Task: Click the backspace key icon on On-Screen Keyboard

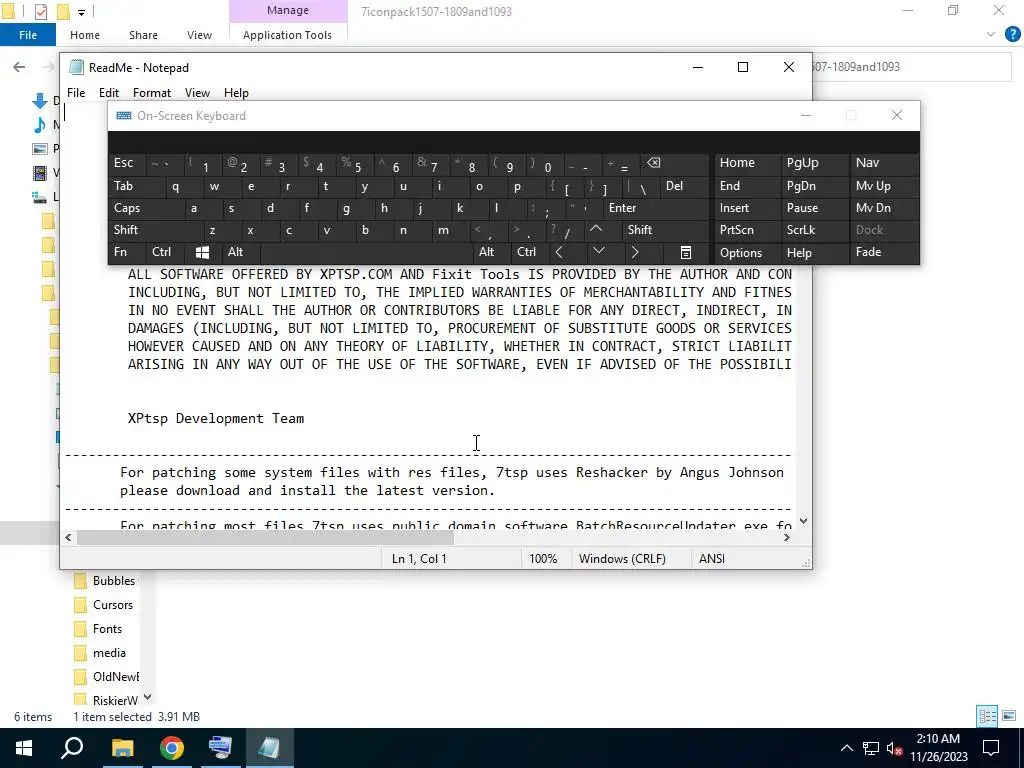Action: [653, 163]
